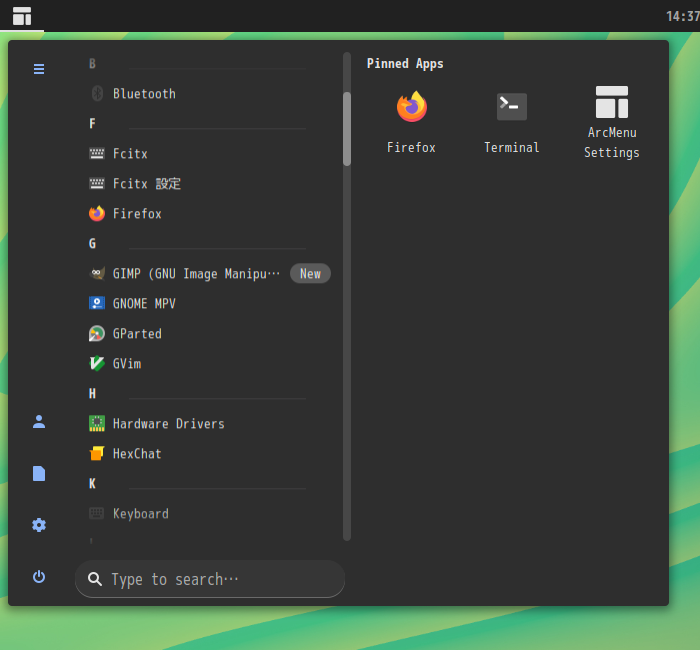This screenshot has height=650, width=700.
Task: Open the user account icon in the sidebar
Action: click(39, 421)
